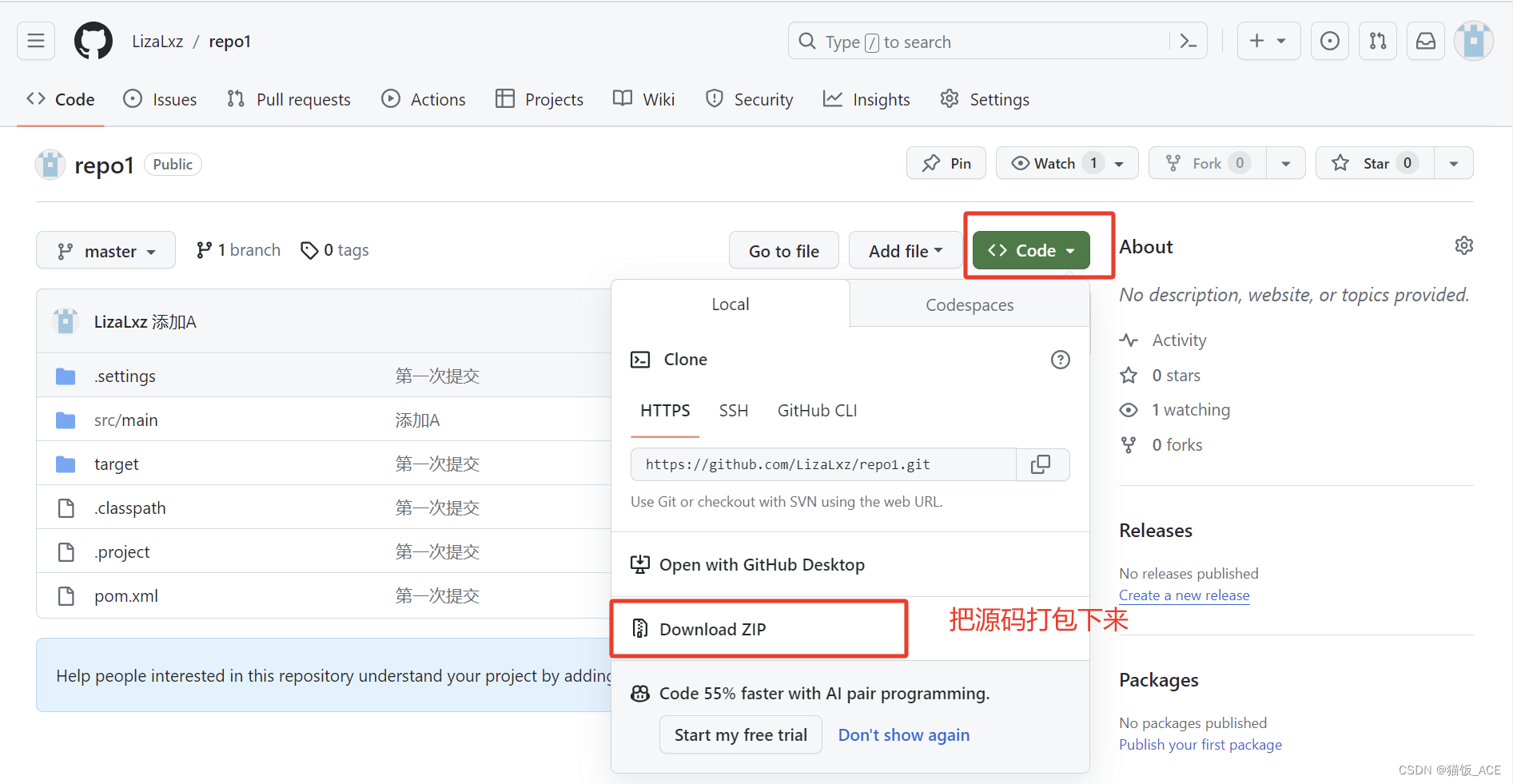The width and height of the screenshot is (1513, 784).
Task: Open the target folder
Action: point(117,464)
